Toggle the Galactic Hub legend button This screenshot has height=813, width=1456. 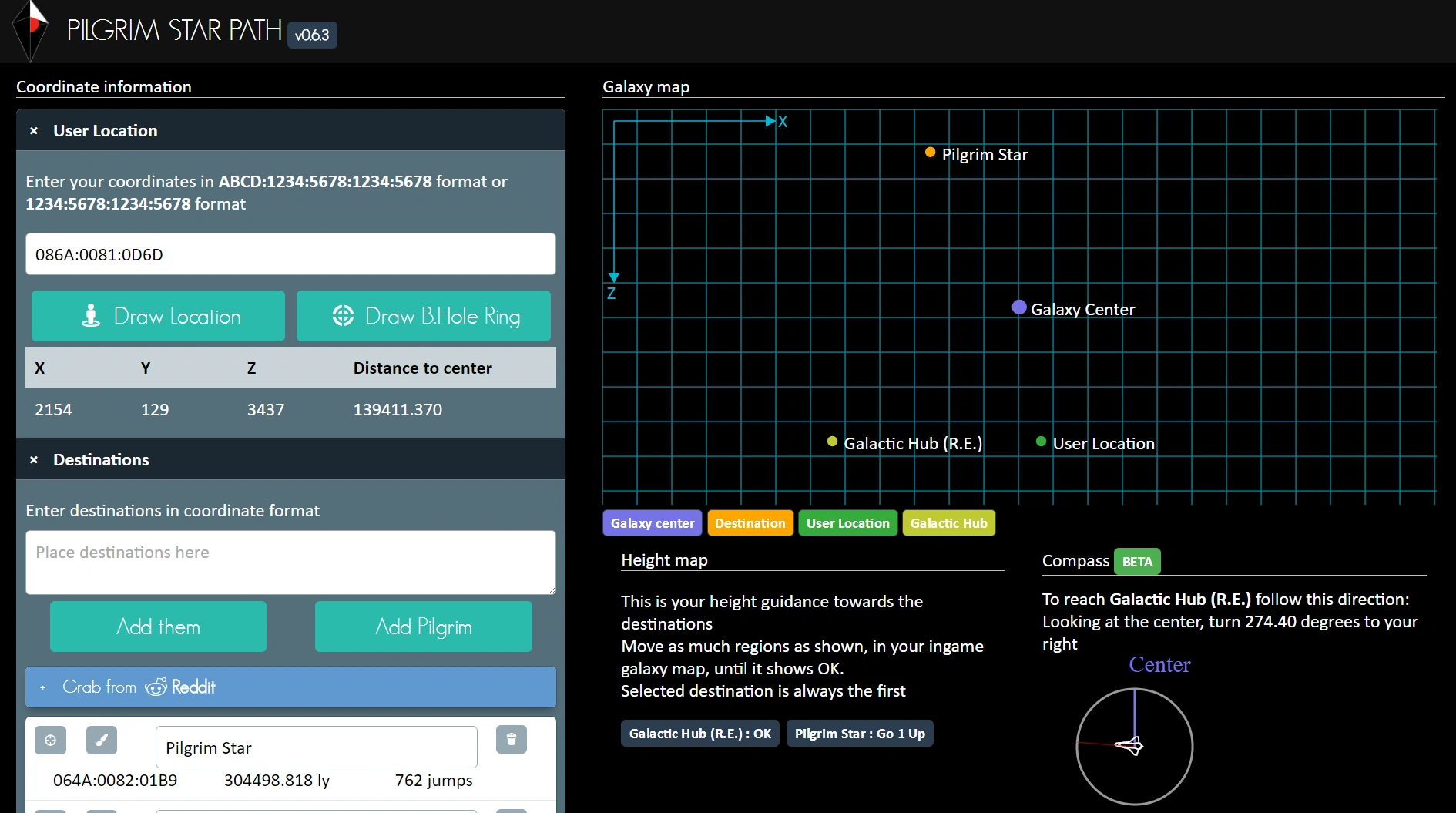(x=949, y=523)
